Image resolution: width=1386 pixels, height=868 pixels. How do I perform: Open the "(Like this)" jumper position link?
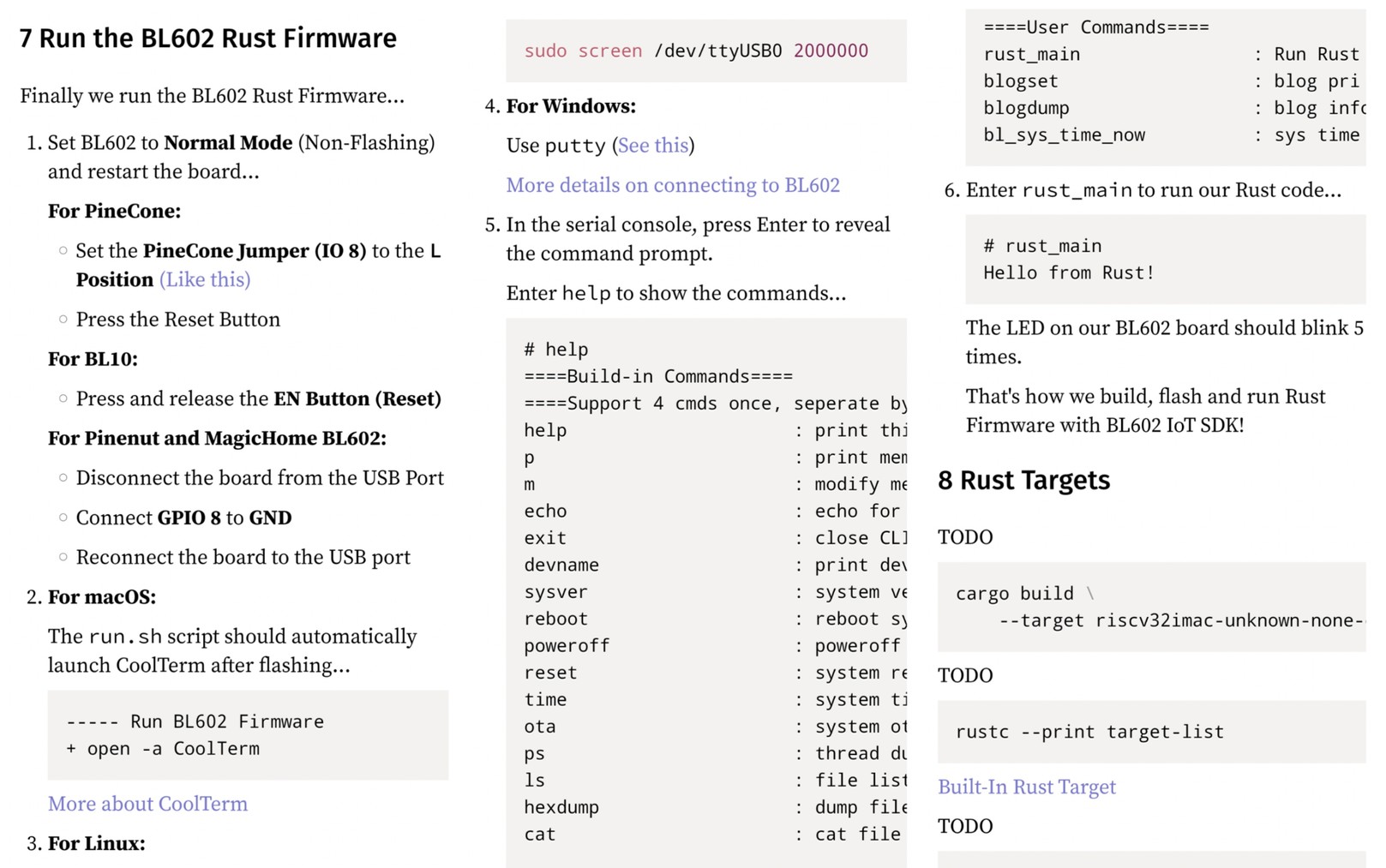[x=205, y=280]
